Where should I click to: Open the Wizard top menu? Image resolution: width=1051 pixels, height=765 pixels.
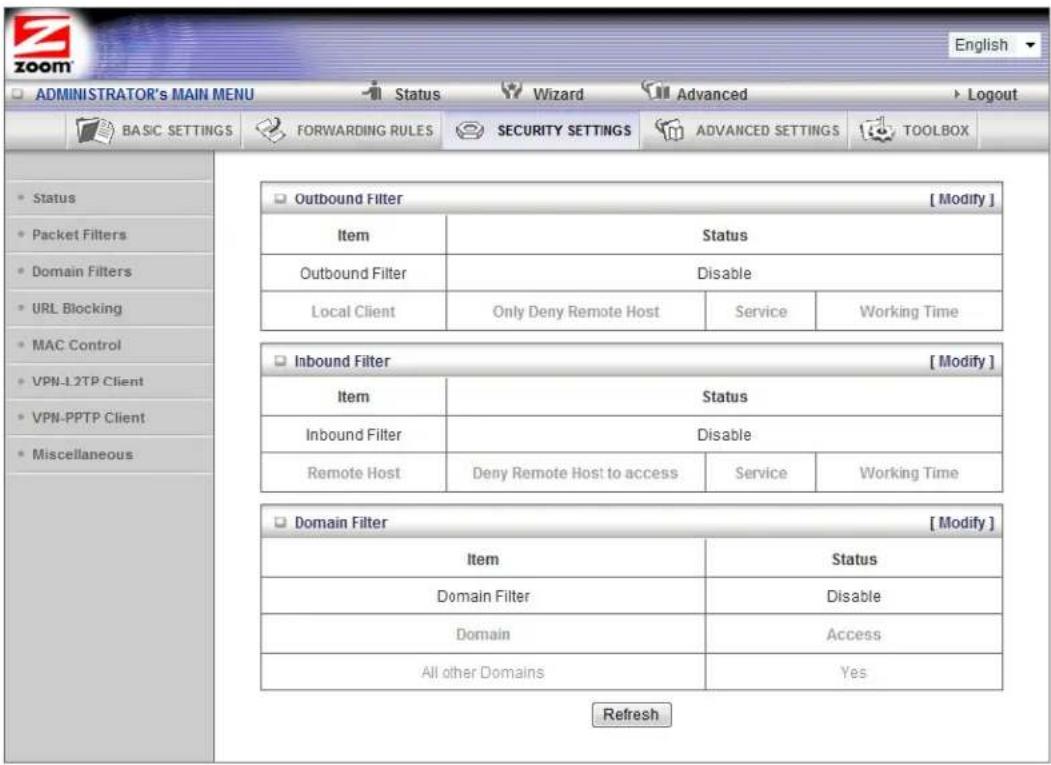(558, 95)
